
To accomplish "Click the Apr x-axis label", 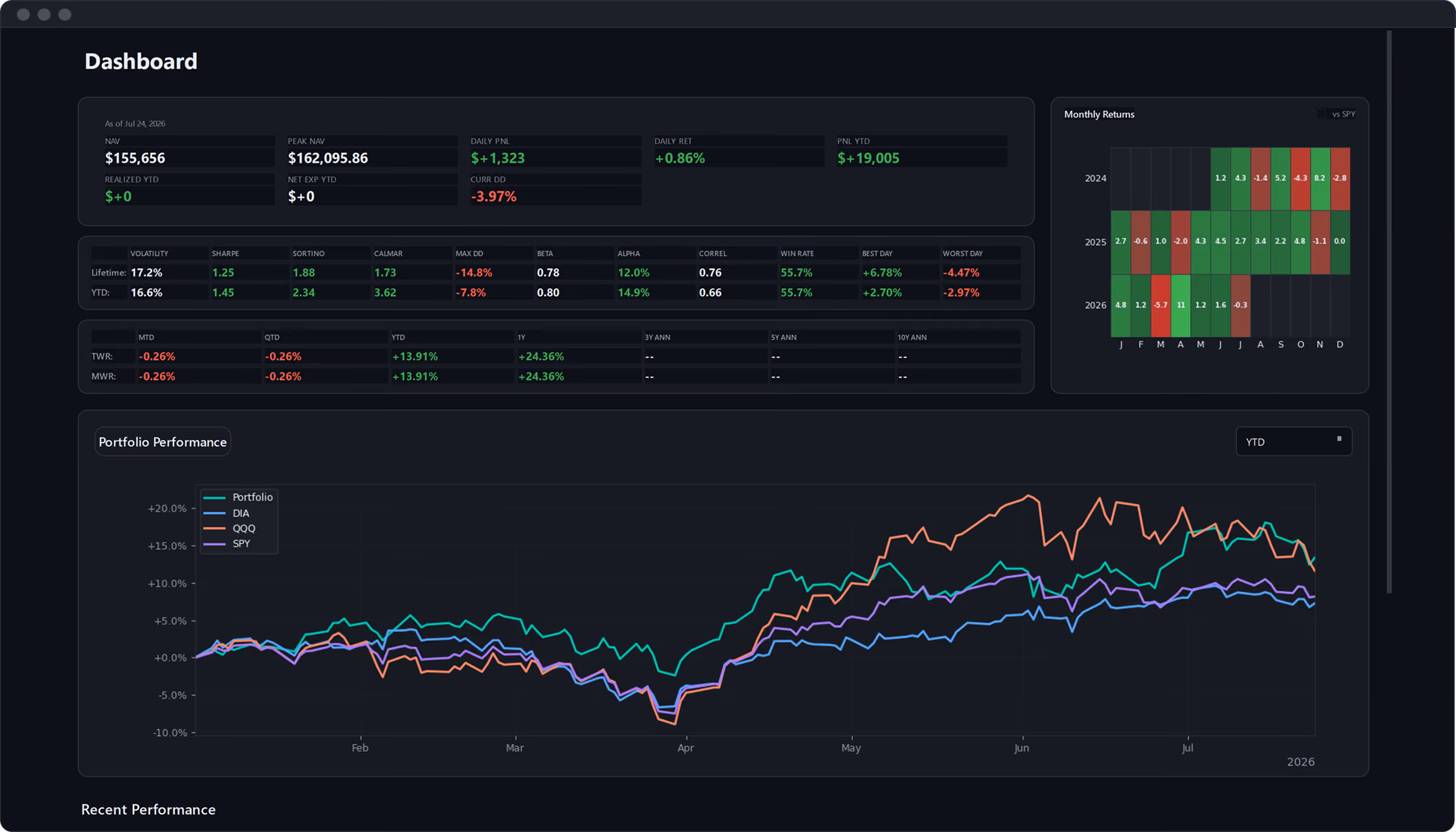I will (x=686, y=748).
